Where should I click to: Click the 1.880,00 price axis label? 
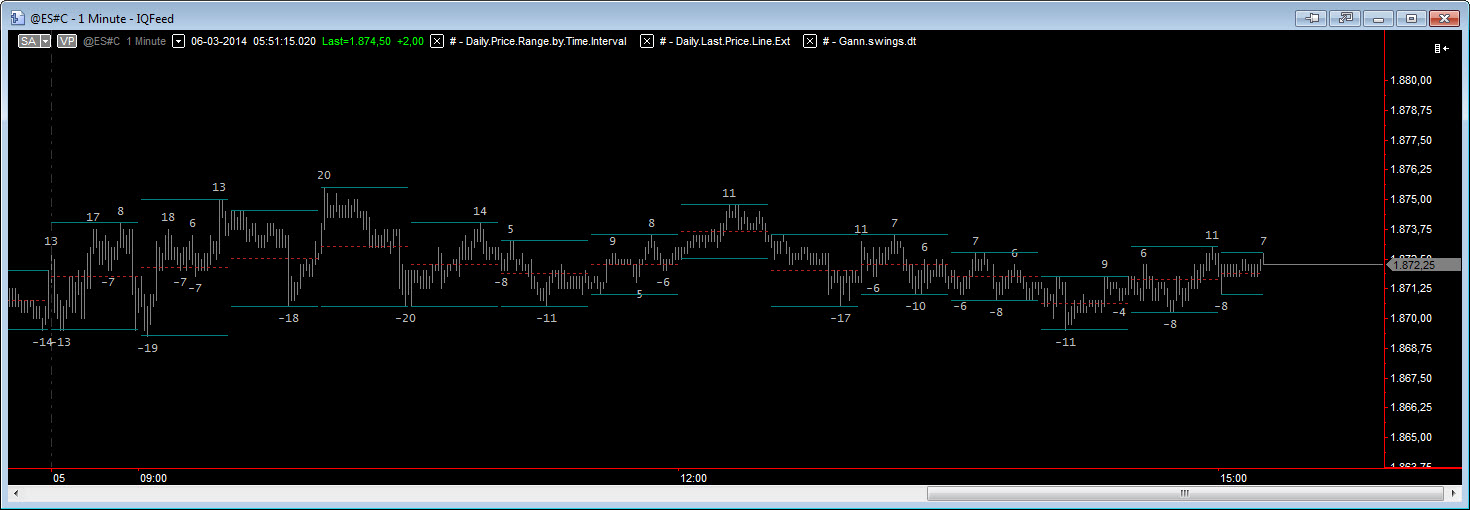coord(1413,81)
